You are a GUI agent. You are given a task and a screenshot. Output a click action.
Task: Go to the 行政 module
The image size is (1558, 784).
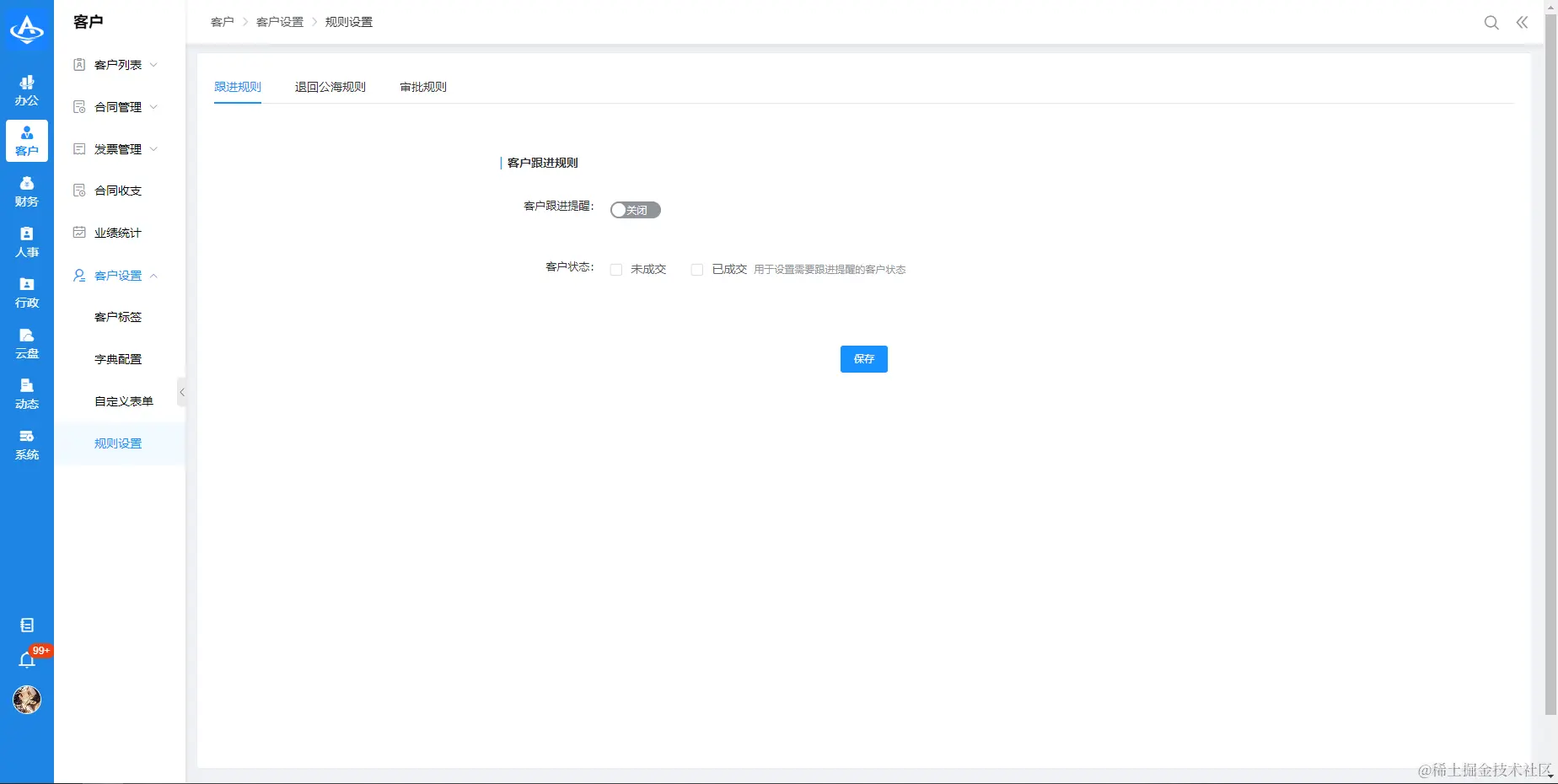(26, 293)
